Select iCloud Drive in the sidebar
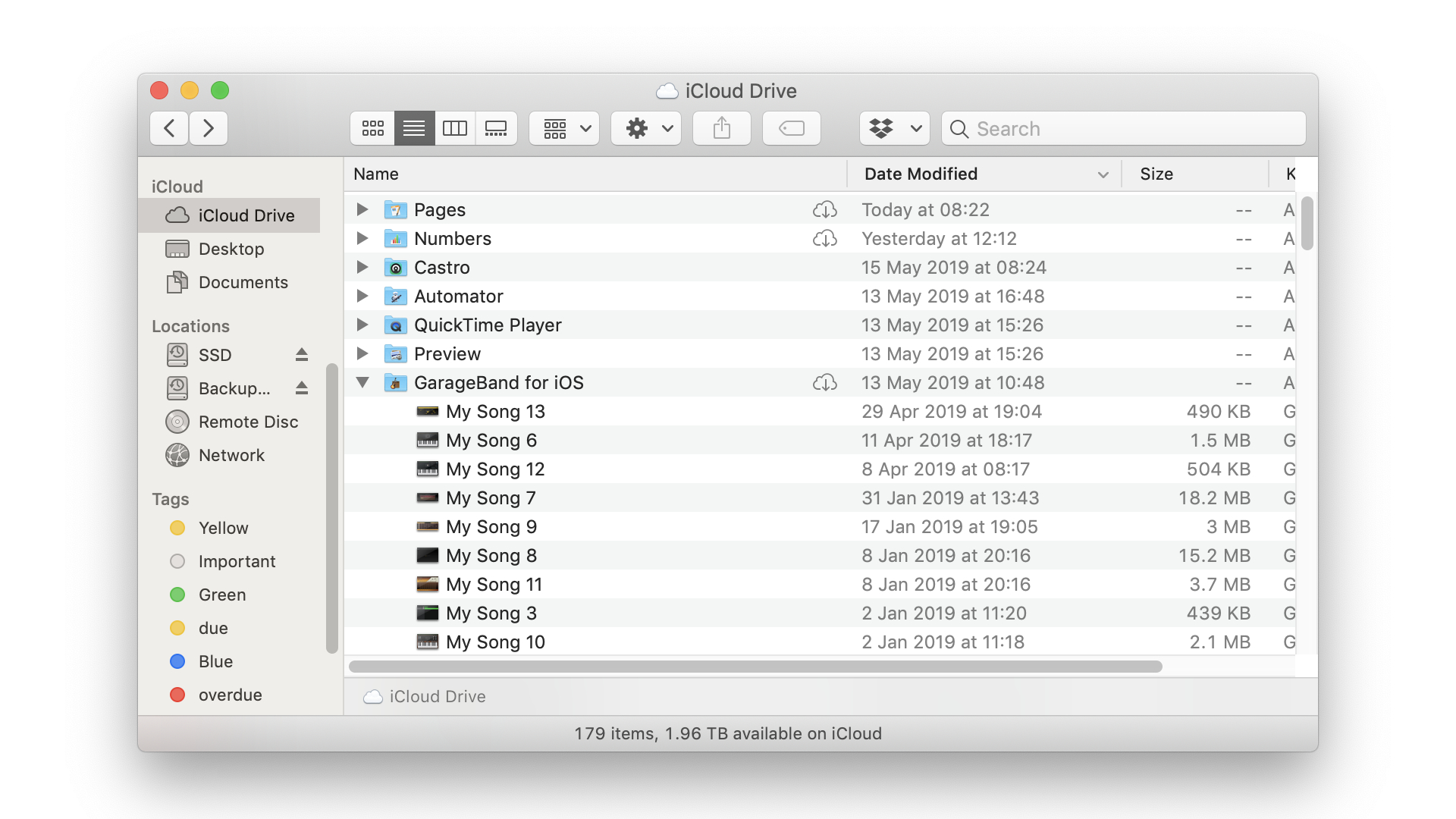The width and height of the screenshot is (1456, 819). (233, 214)
